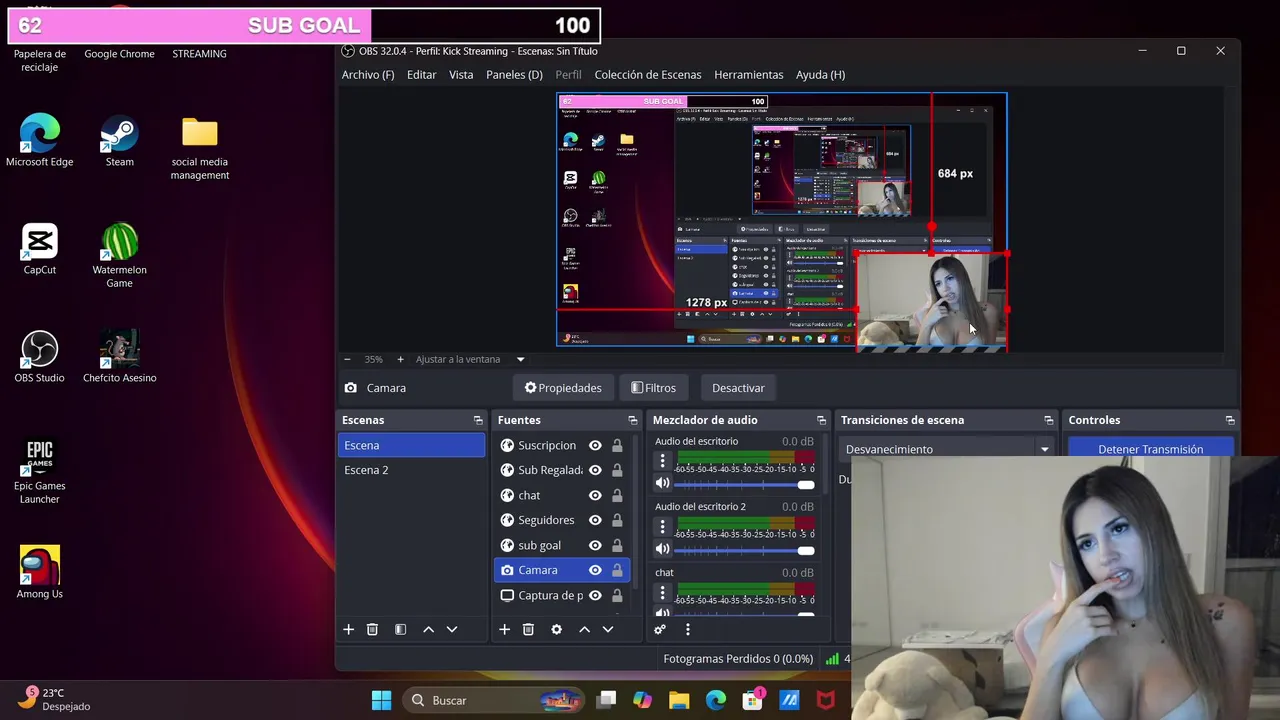
Task: Open Vista menu
Action: point(461,75)
